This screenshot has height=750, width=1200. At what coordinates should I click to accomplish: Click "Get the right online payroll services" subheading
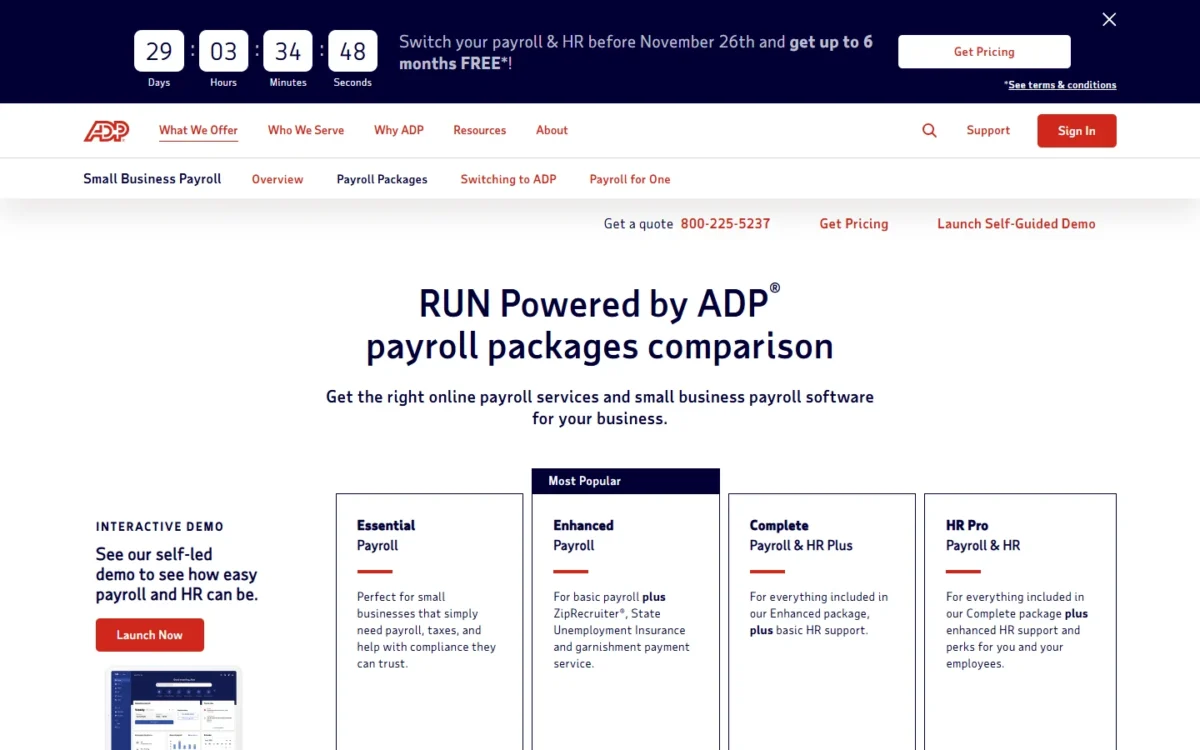coord(600,408)
